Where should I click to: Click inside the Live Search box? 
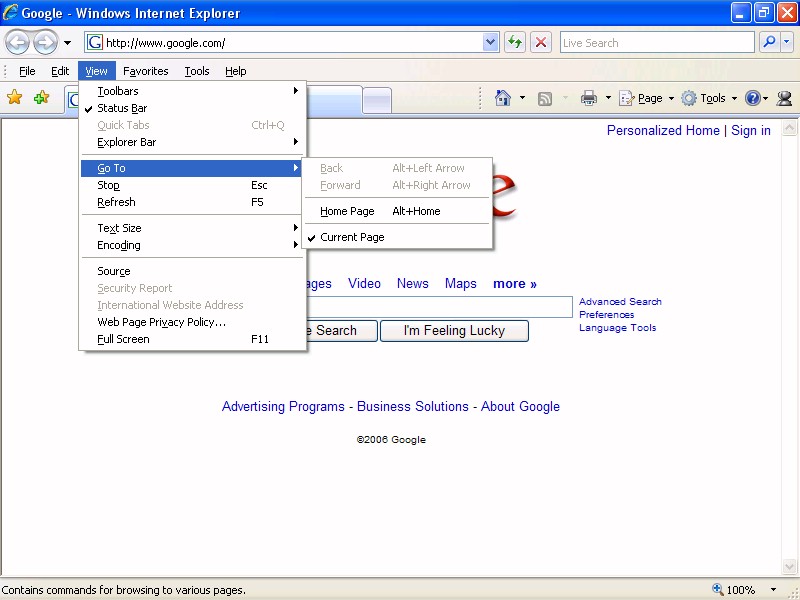pos(655,42)
